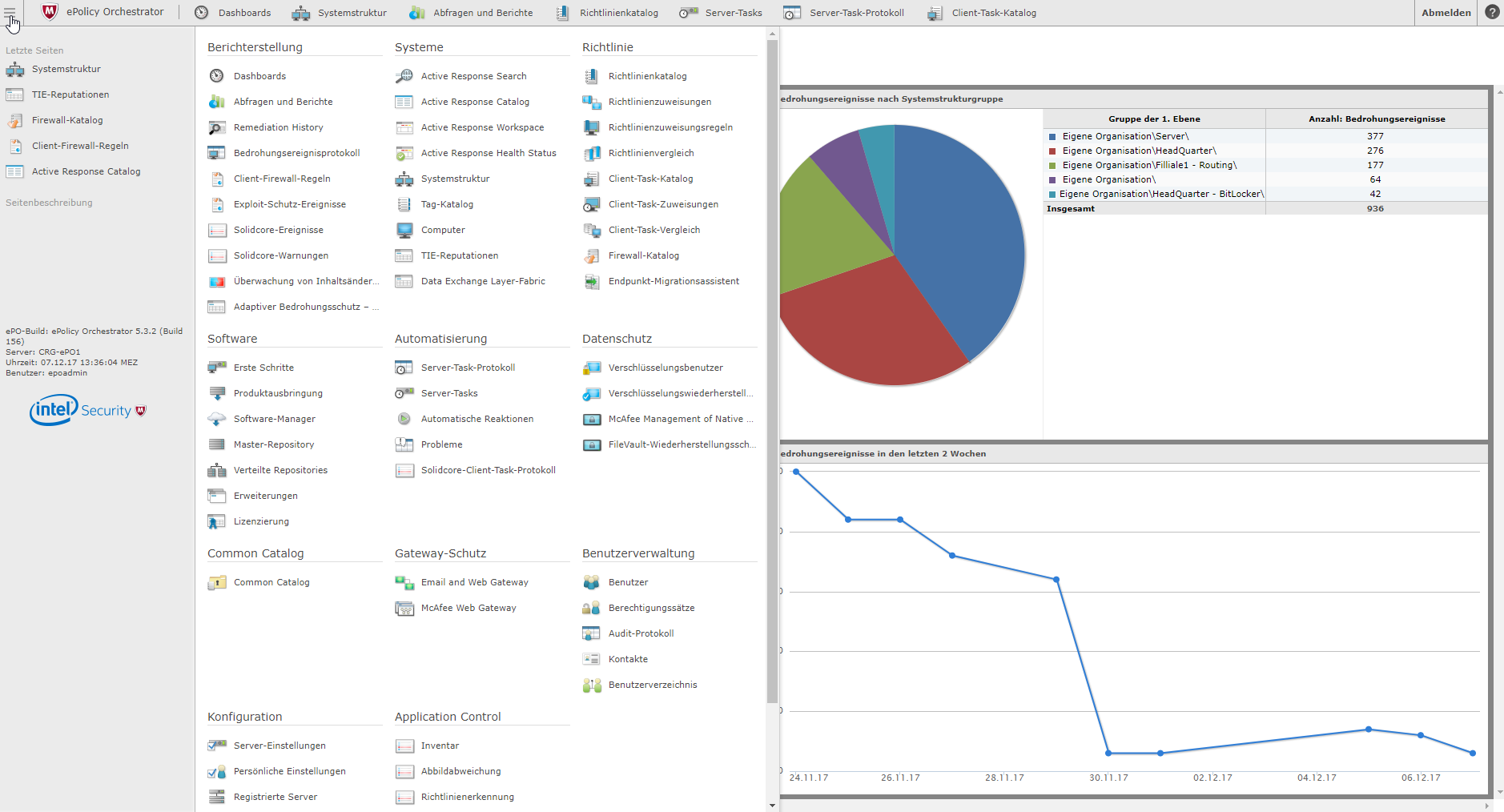Click the Common Catalog folder icon
Screen dimensions: 1504x812
pyautogui.click(x=216, y=582)
